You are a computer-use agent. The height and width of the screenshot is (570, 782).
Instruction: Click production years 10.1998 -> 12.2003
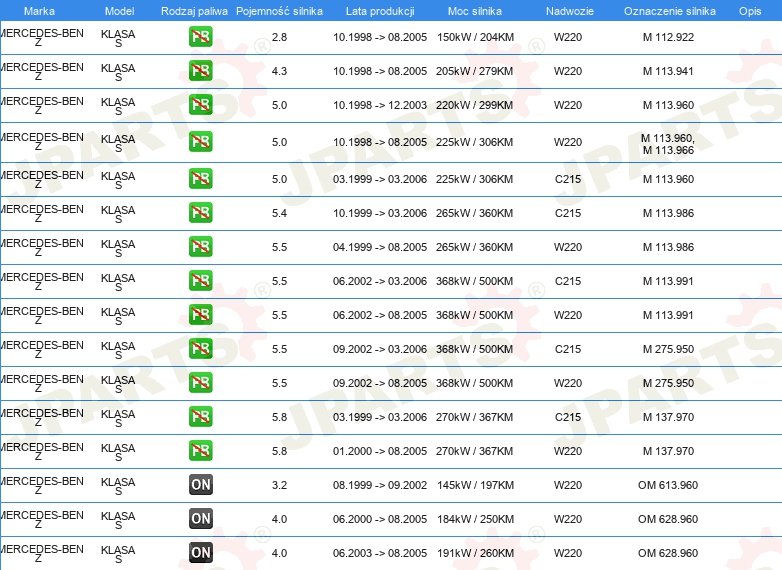coord(380,105)
